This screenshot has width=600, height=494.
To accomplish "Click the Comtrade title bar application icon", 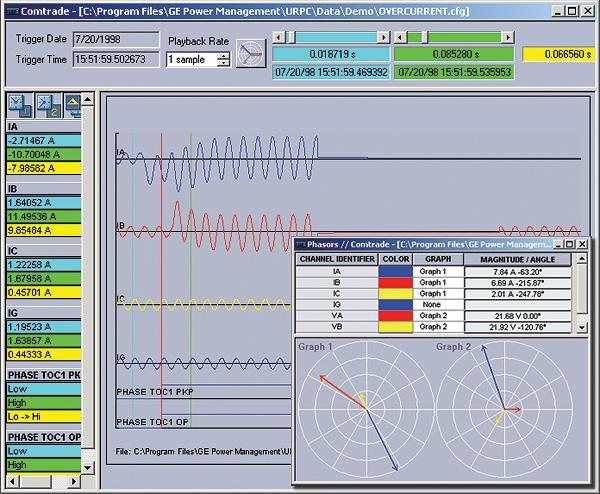I will [x=11, y=9].
